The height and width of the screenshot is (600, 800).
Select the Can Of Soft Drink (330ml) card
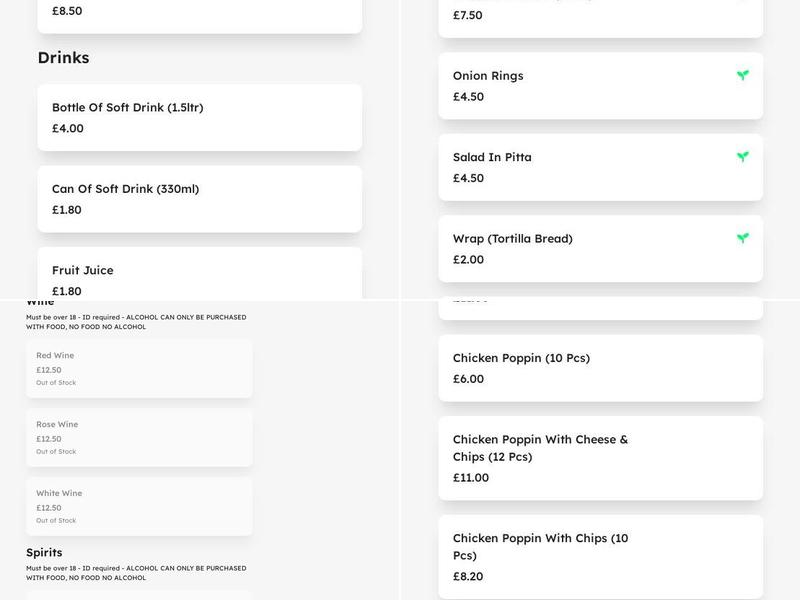click(x=199, y=199)
